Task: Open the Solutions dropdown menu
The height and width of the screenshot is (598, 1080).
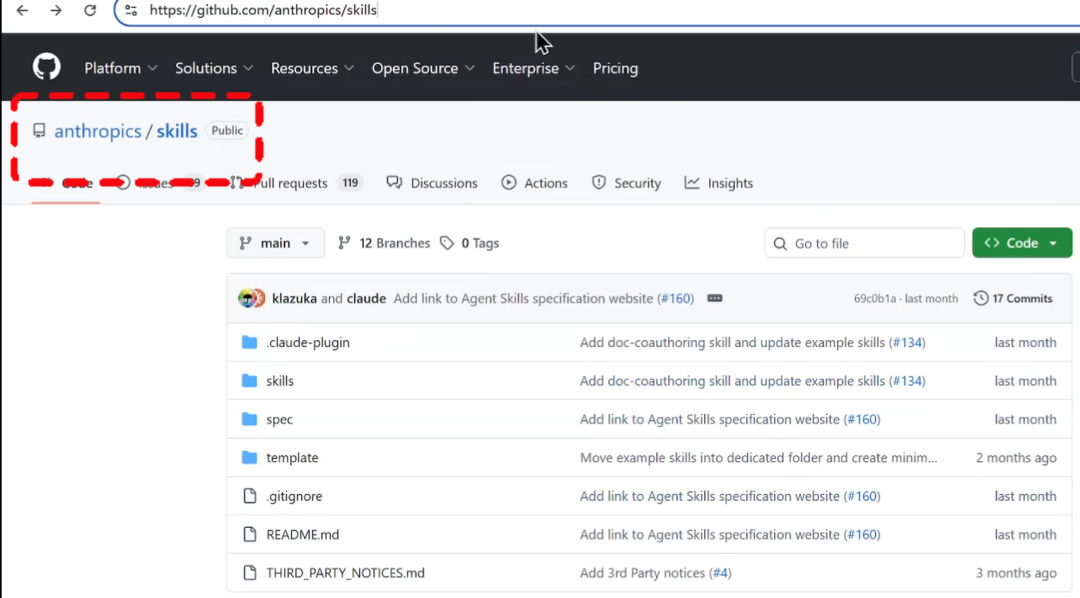Action: (214, 68)
